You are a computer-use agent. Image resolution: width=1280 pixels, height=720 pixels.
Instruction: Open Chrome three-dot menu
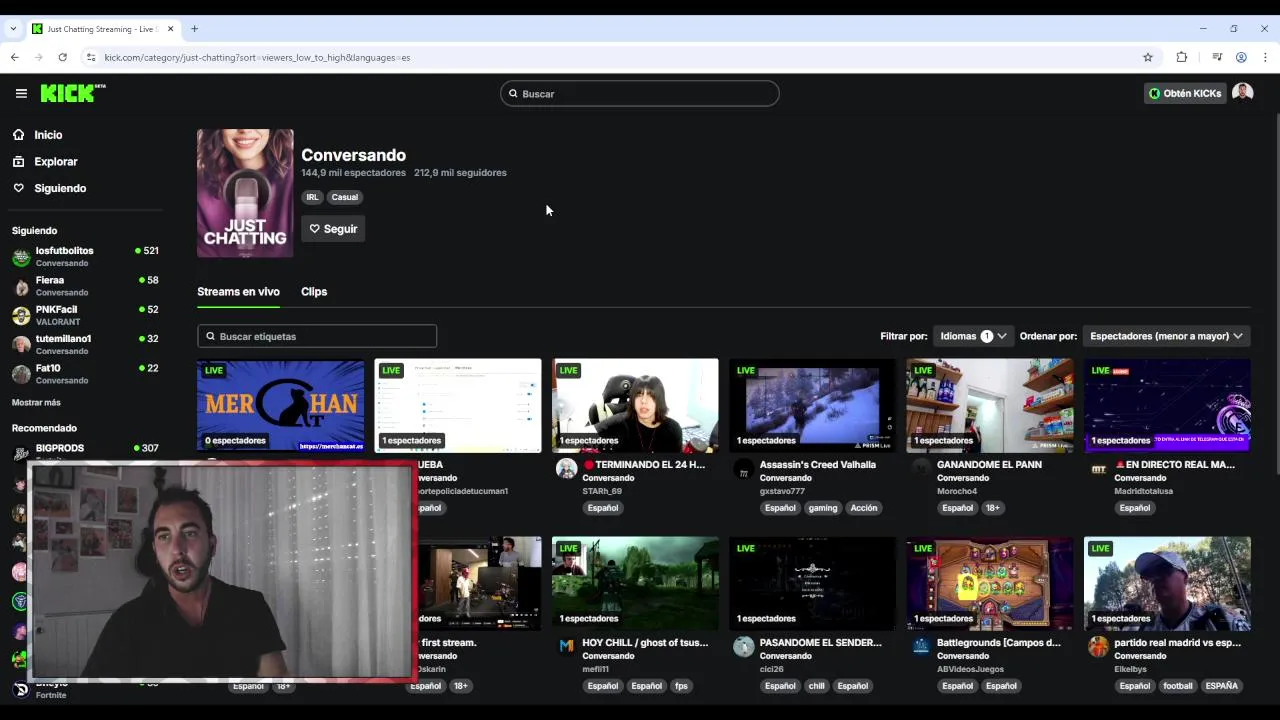[x=1265, y=57]
